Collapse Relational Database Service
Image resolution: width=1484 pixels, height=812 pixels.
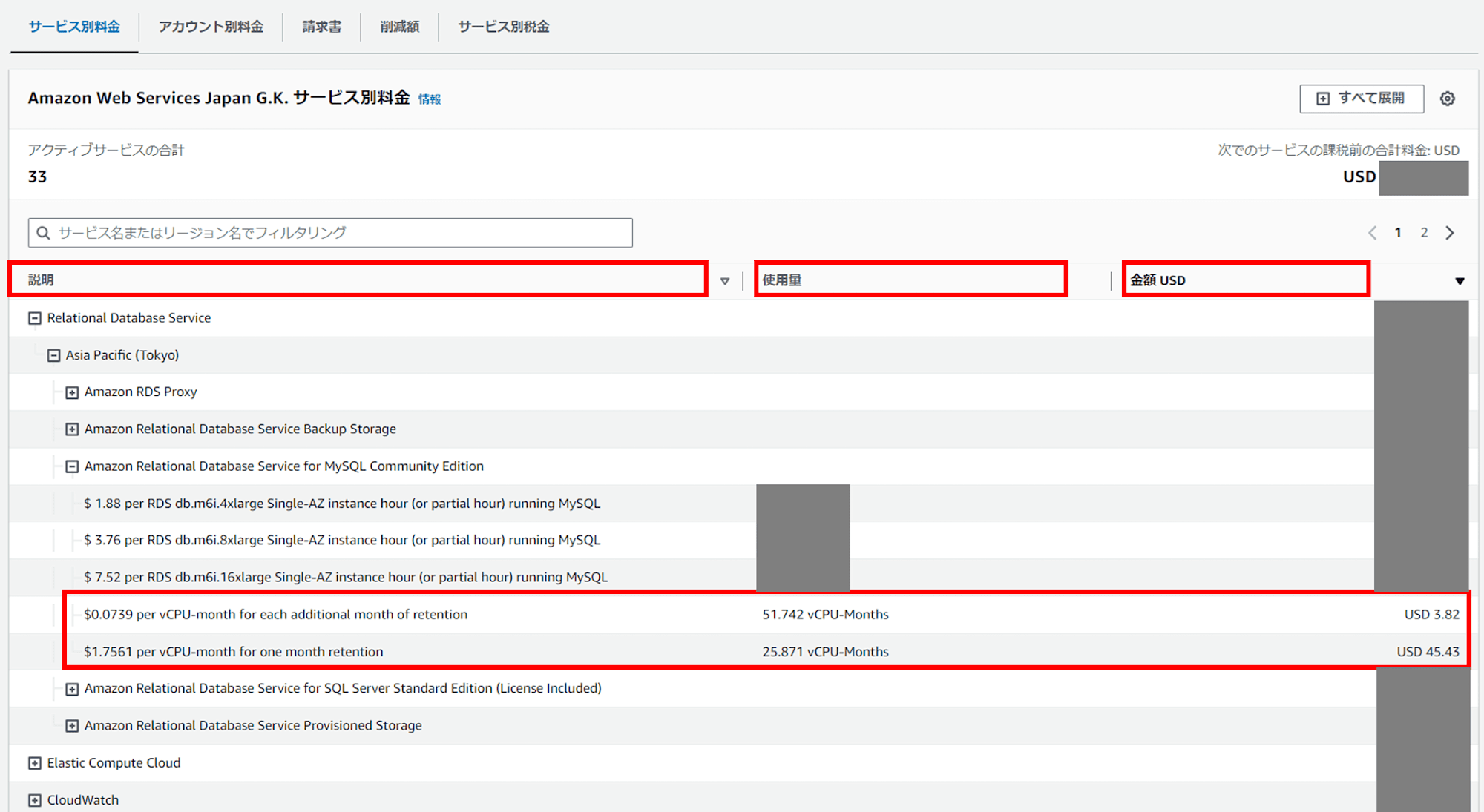tap(35, 318)
